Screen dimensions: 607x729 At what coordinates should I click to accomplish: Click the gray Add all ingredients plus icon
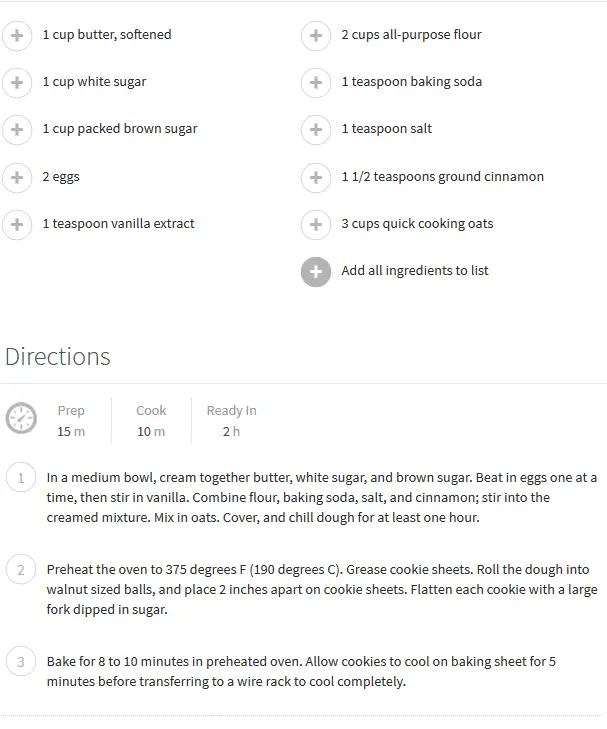coord(315,272)
